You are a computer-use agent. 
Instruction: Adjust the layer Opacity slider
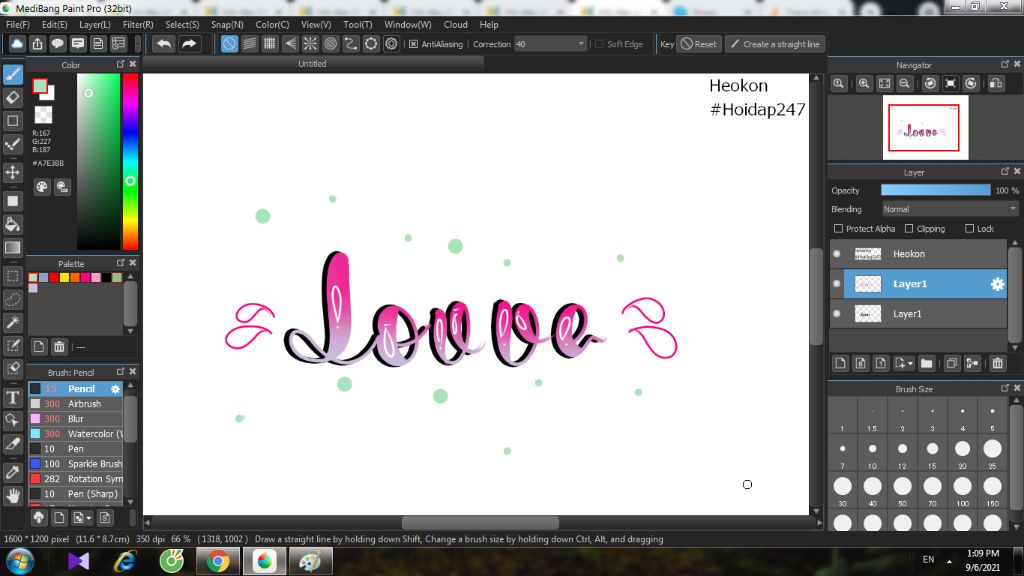coord(935,190)
